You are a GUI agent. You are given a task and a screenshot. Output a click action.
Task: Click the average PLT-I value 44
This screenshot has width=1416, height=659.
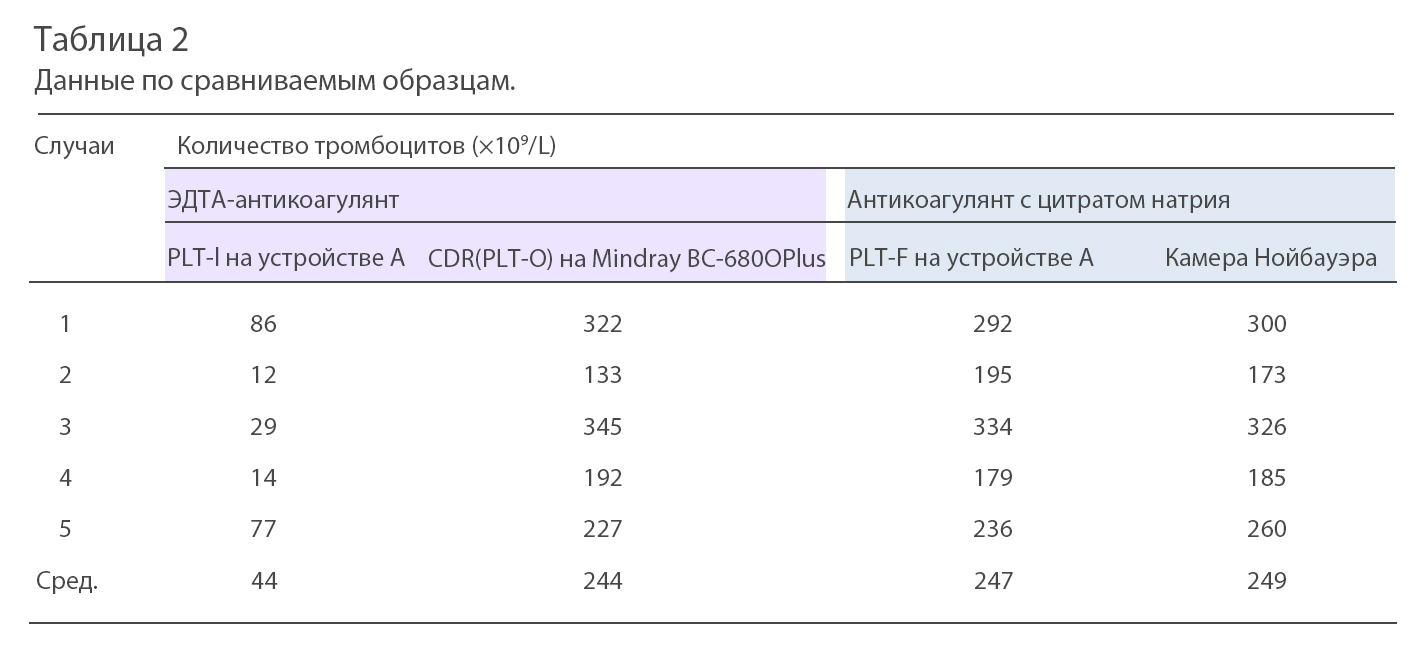click(x=263, y=581)
